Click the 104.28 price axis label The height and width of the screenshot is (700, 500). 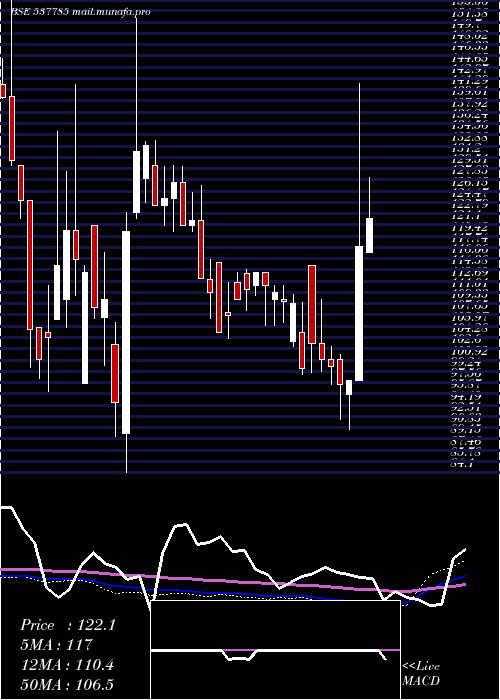(468, 329)
